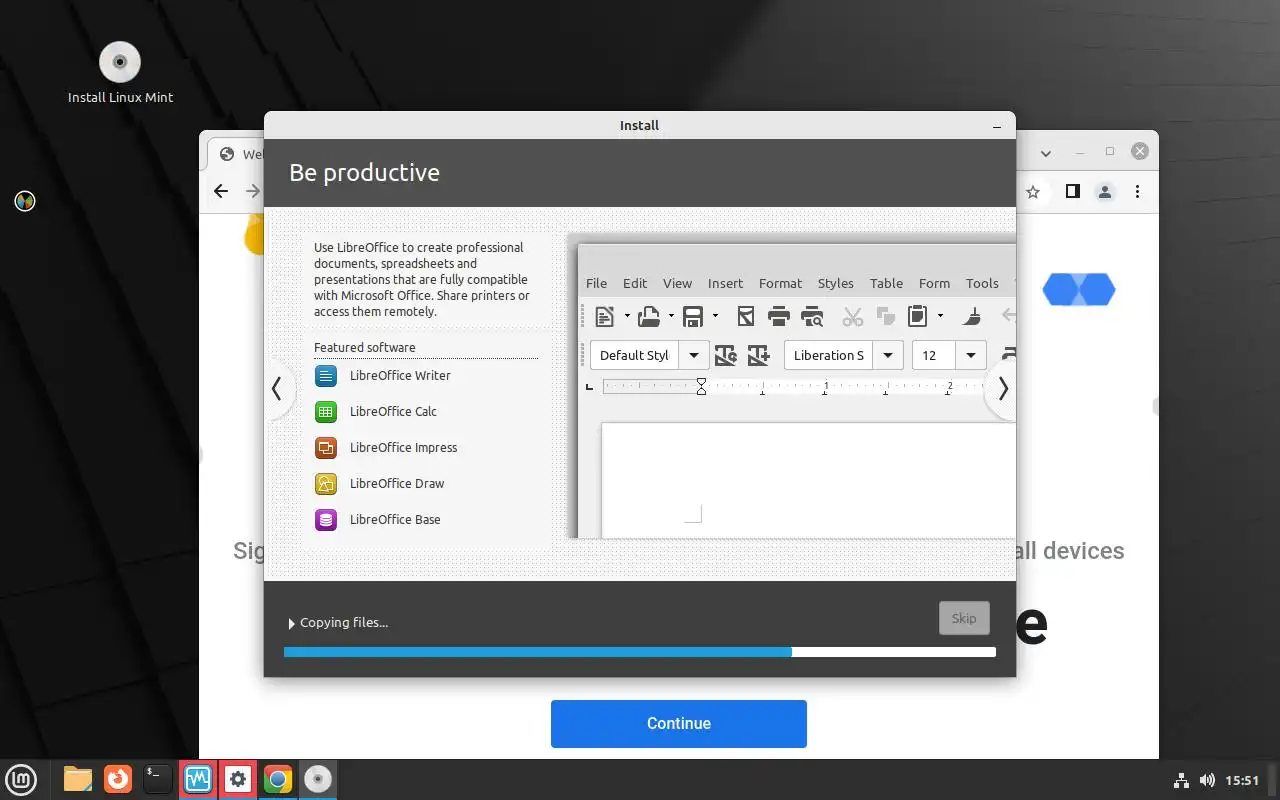Viewport: 1280px width, 800px height.
Task: Open the Install Linux Mint desktop icon
Action: (120, 73)
